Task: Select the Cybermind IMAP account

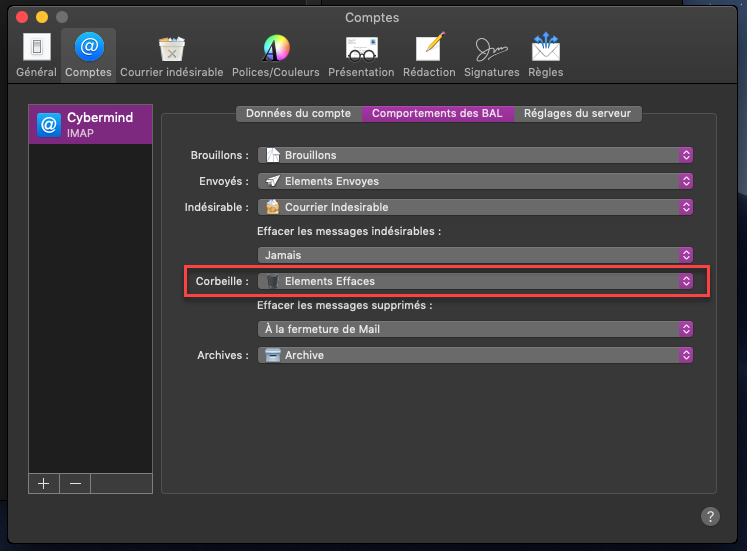Action: tap(90, 124)
